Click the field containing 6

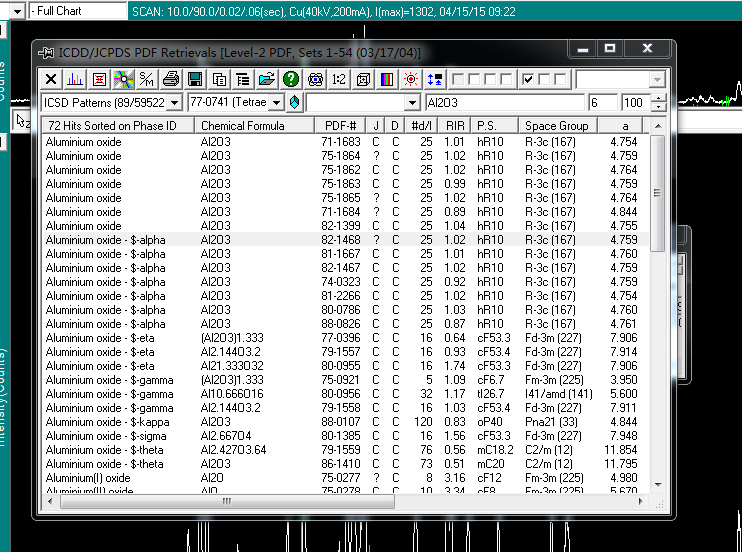(602, 103)
